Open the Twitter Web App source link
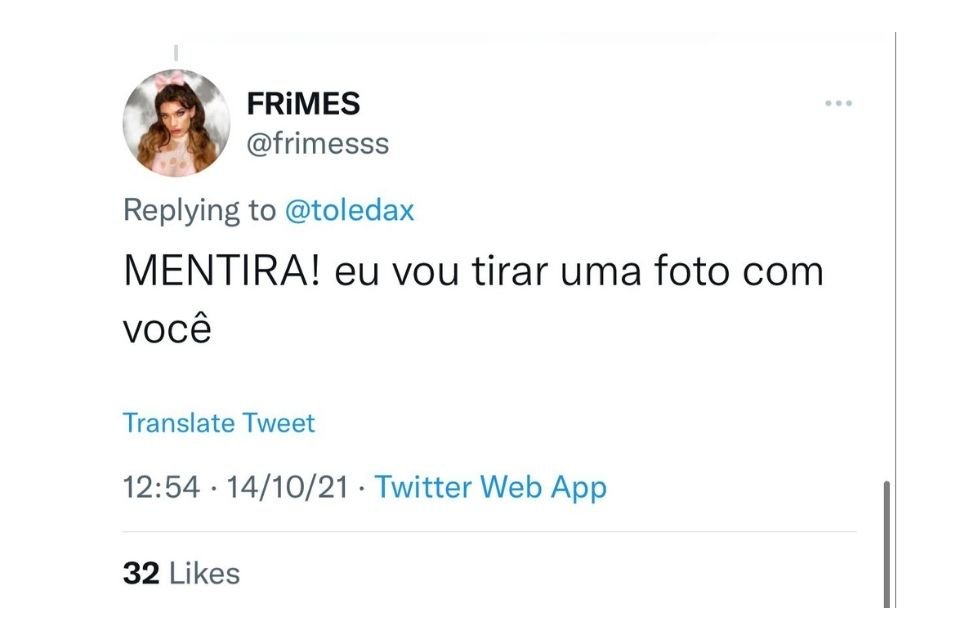This screenshot has width=960, height=640. [x=490, y=488]
